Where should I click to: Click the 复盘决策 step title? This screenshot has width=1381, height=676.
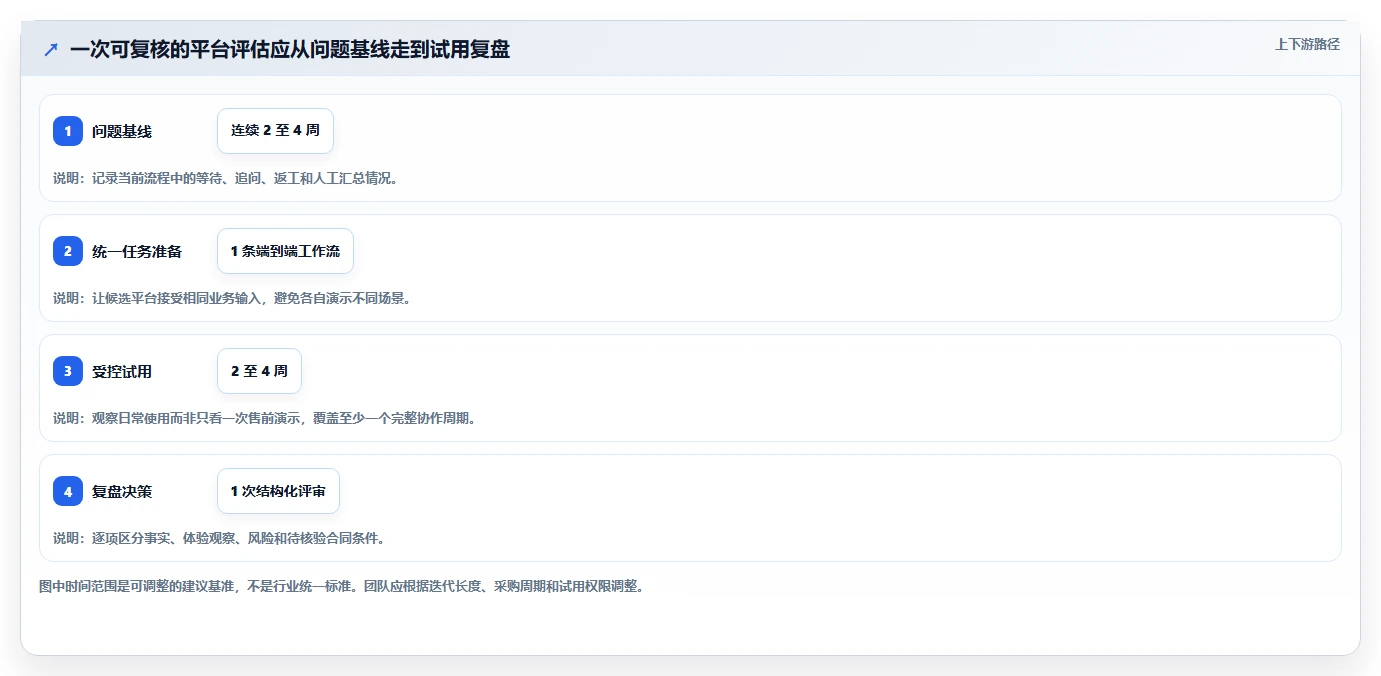[x=122, y=491]
